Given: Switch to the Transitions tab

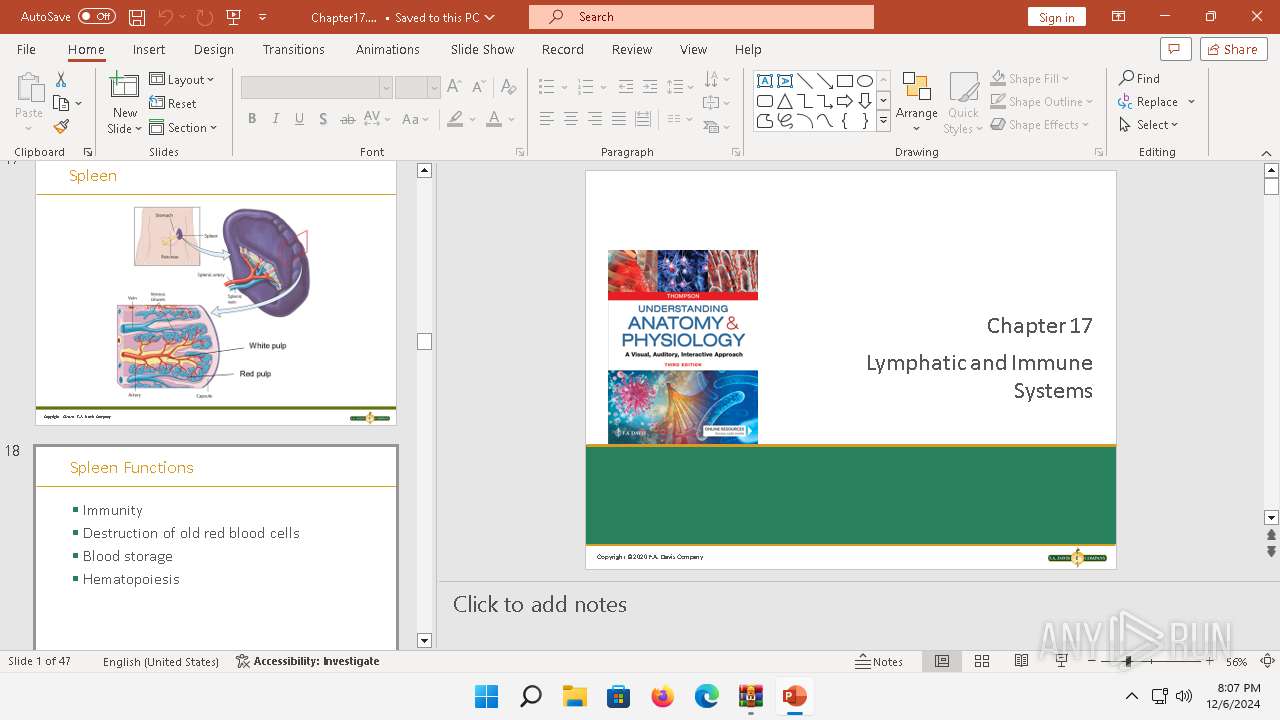Looking at the screenshot, I should (294, 49).
